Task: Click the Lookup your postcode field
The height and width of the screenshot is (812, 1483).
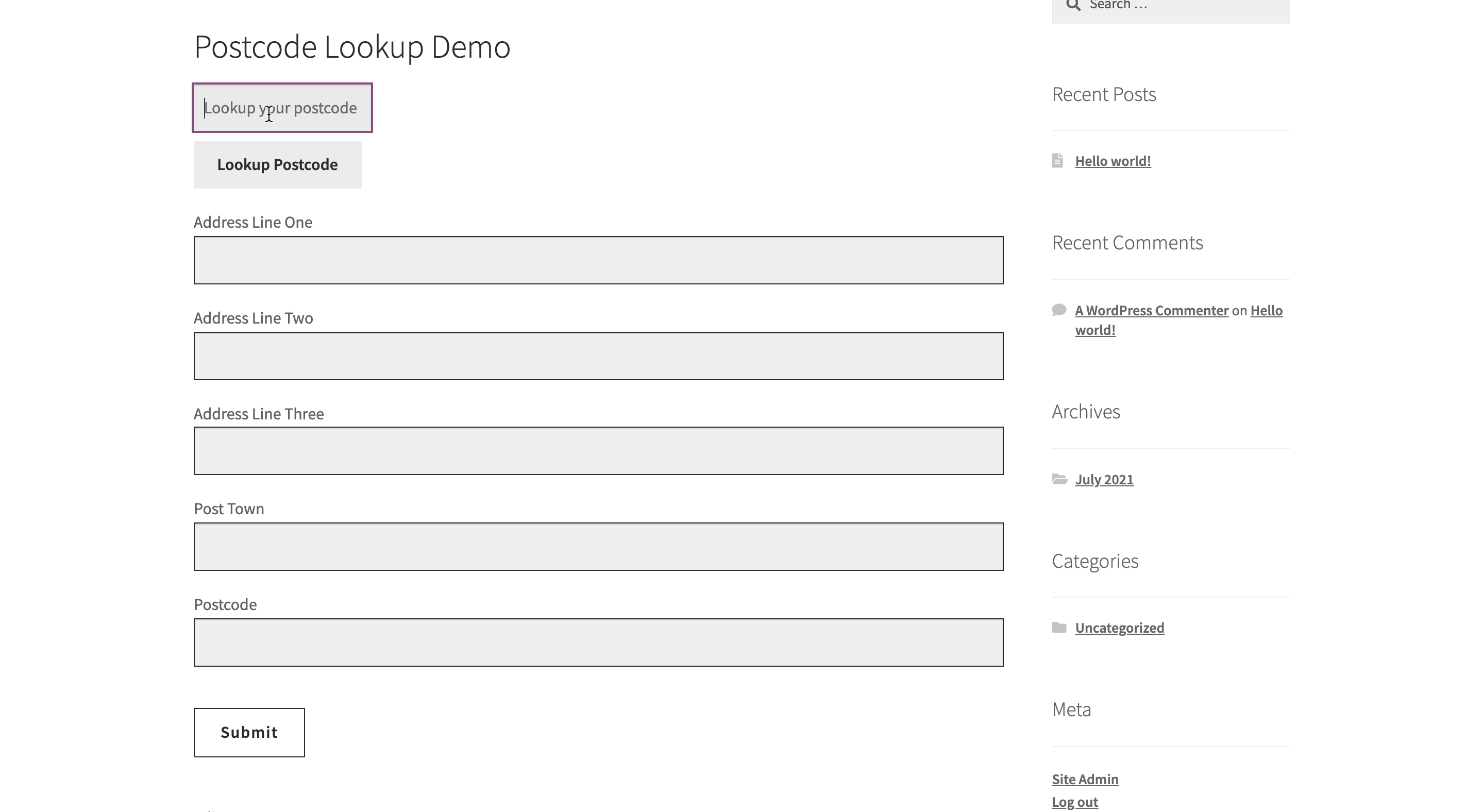Action: pyautogui.click(x=281, y=108)
